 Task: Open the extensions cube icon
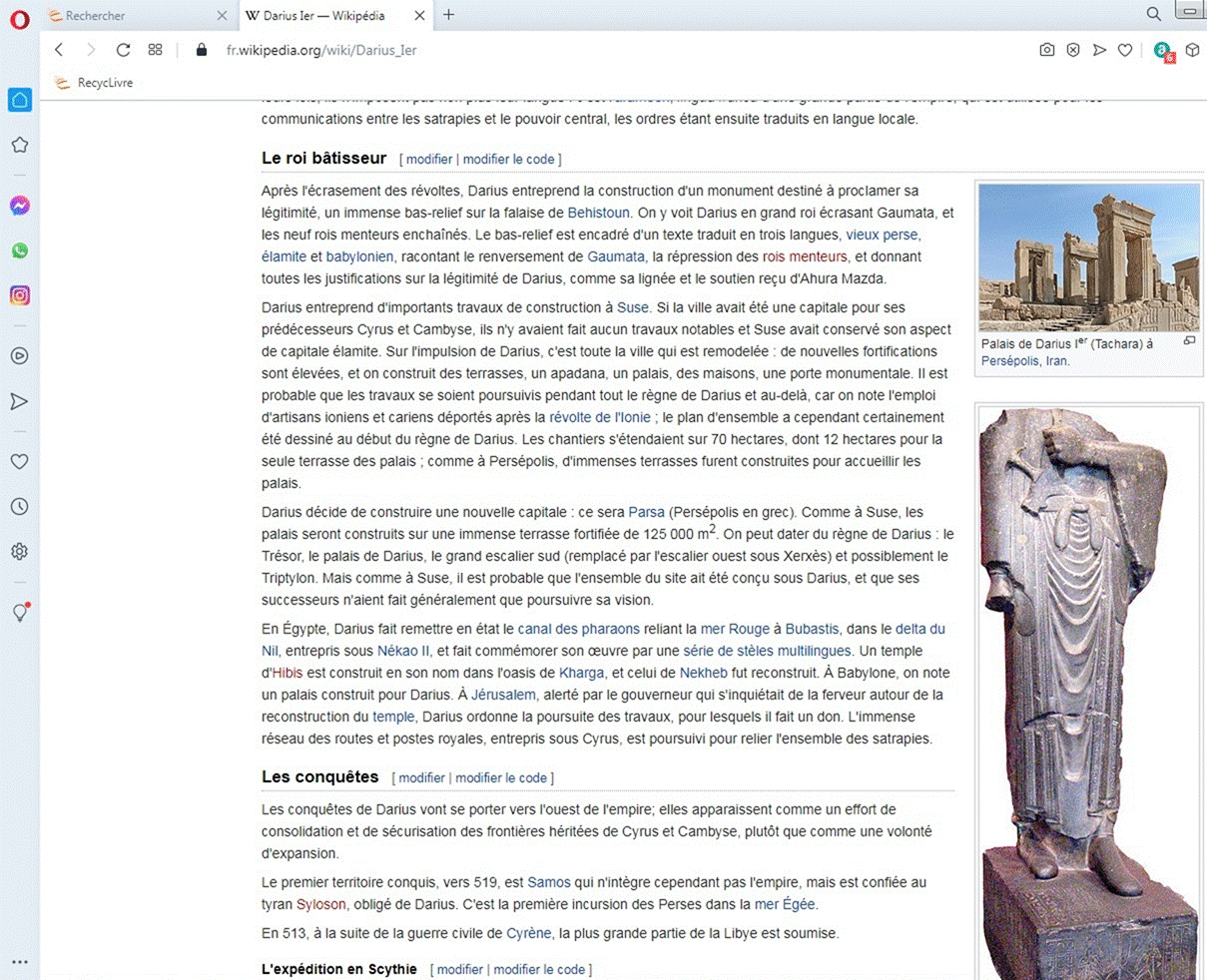(1192, 50)
